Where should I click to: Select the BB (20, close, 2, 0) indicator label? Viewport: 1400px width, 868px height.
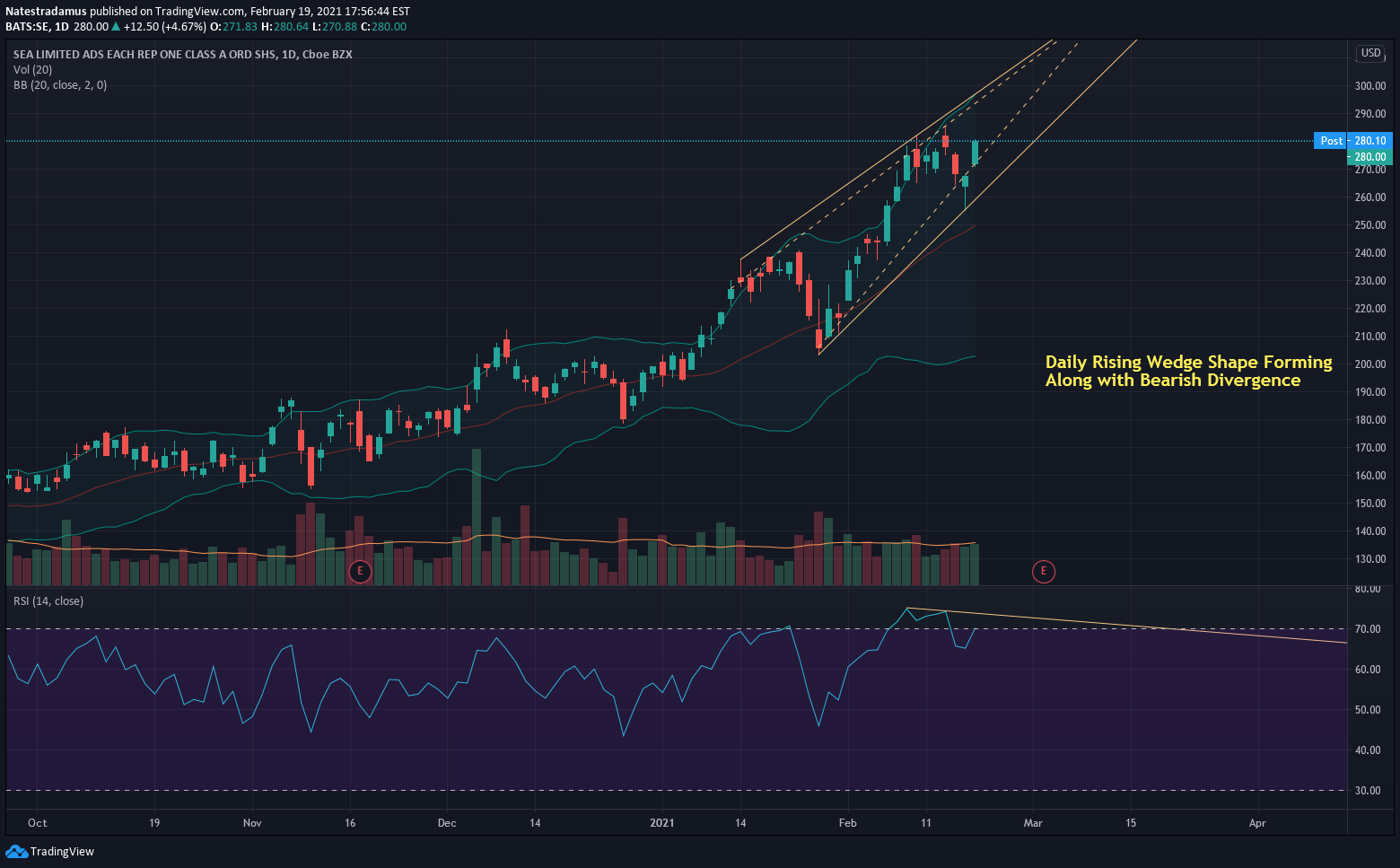tap(60, 85)
